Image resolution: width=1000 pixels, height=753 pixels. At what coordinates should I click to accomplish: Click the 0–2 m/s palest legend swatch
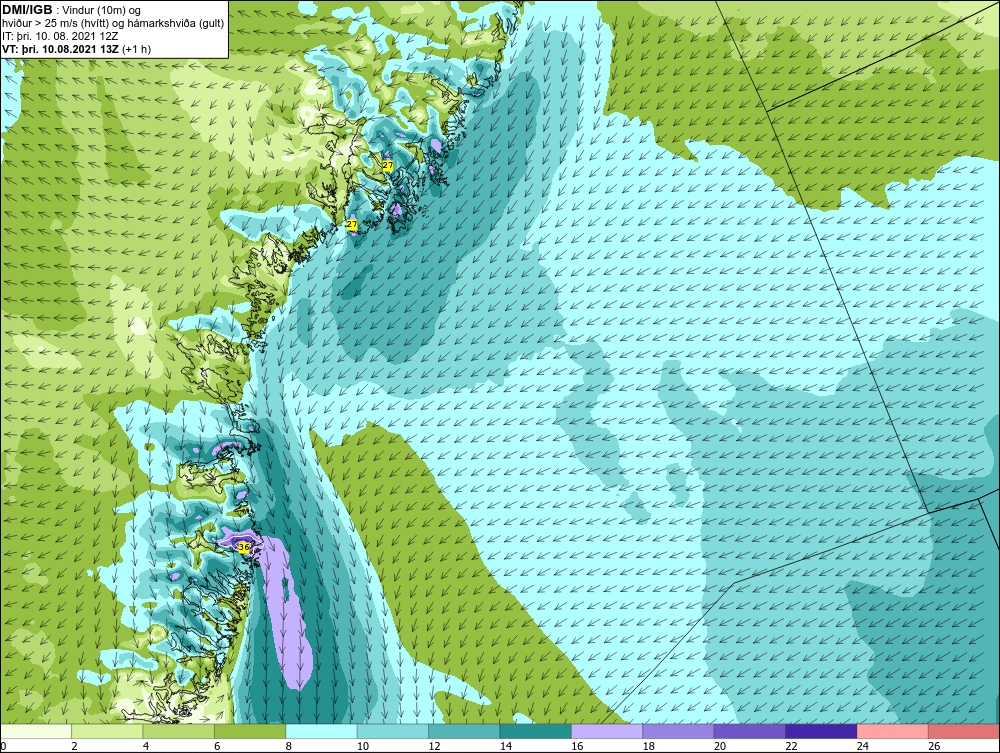36,731
